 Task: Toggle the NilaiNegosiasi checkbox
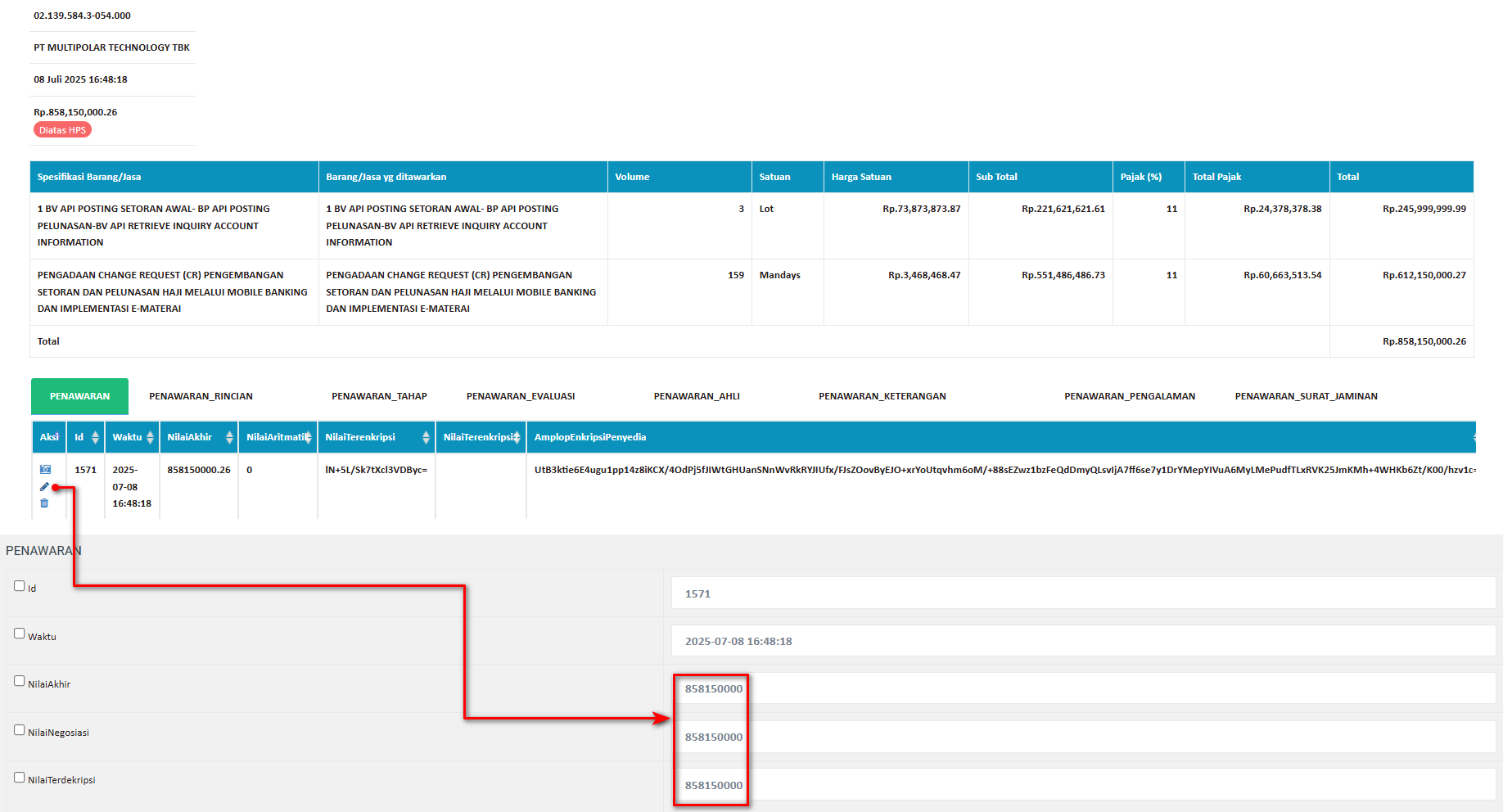tap(20, 730)
